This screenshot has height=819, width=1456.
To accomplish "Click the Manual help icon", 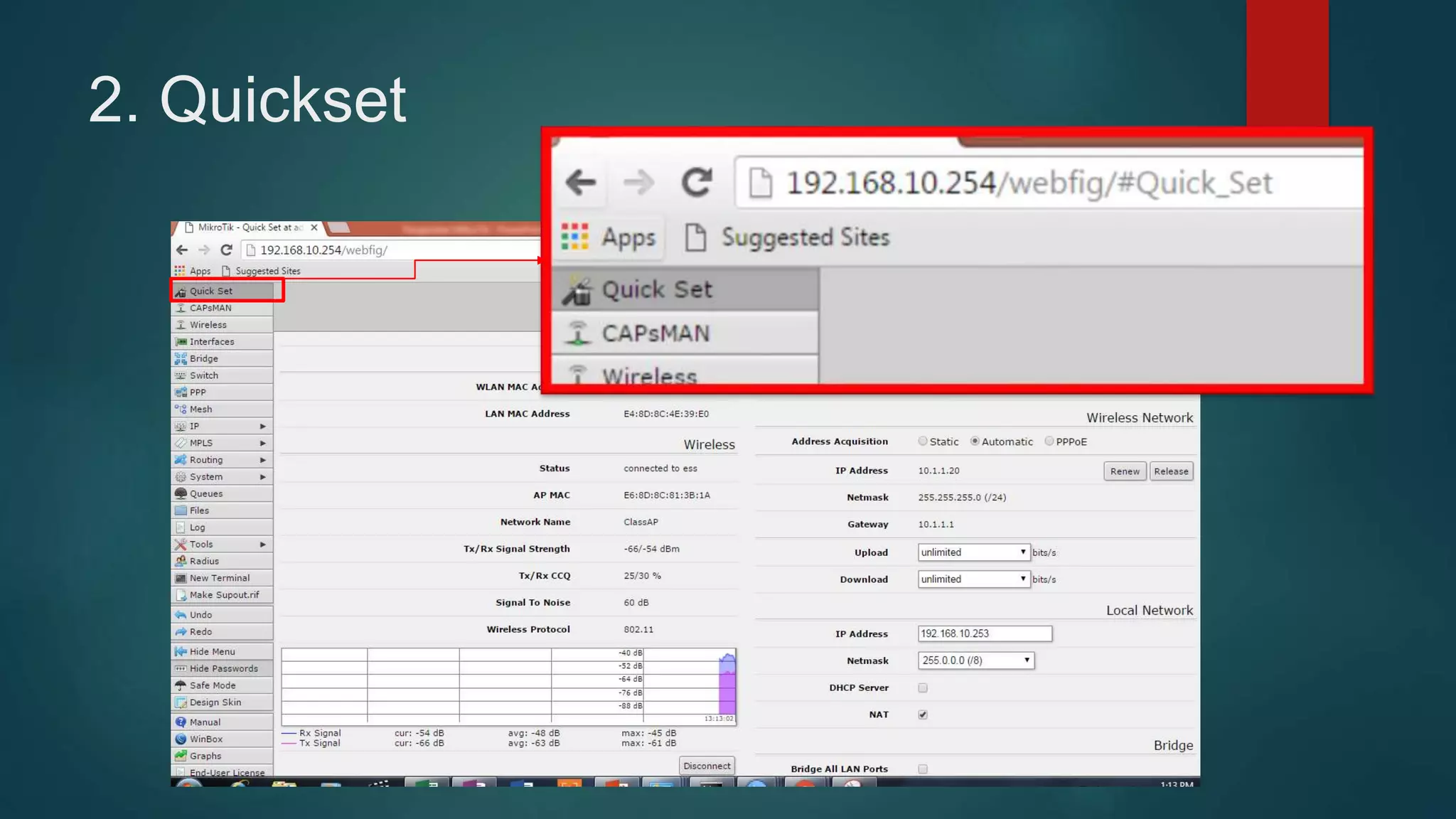I will coord(181,722).
